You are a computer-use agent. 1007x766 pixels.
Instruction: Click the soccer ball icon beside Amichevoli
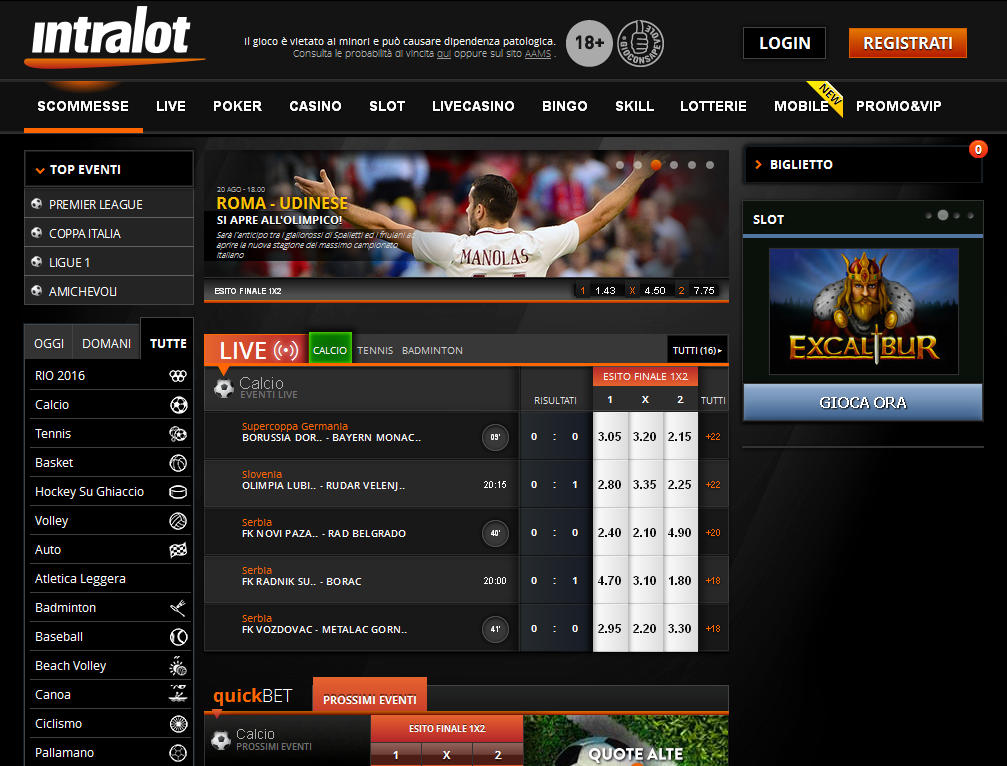click(x=37, y=290)
